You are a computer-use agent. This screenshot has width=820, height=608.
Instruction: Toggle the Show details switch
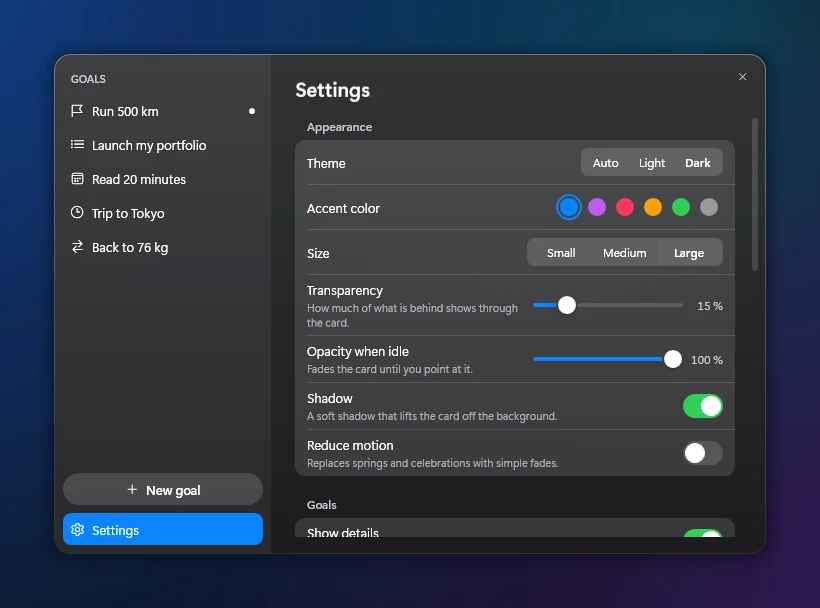tap(703, 533)
